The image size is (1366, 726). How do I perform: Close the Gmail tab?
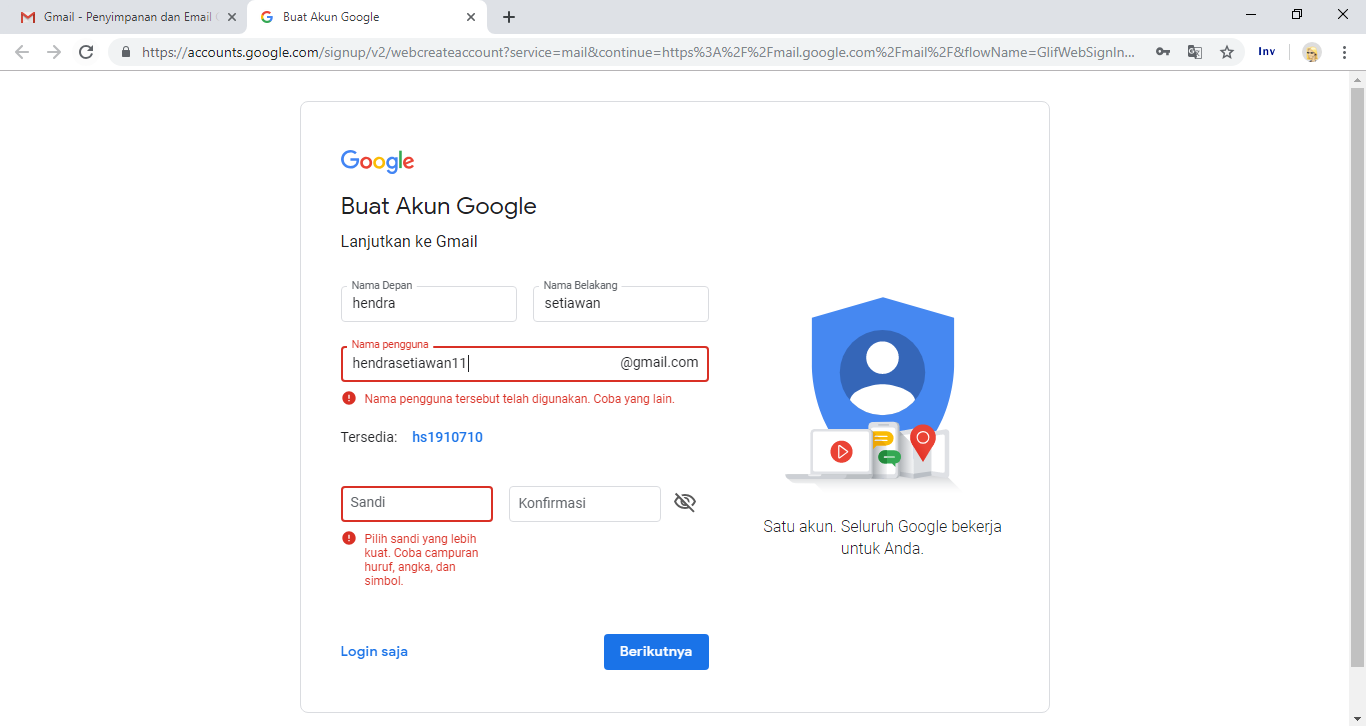coord(232,17)
